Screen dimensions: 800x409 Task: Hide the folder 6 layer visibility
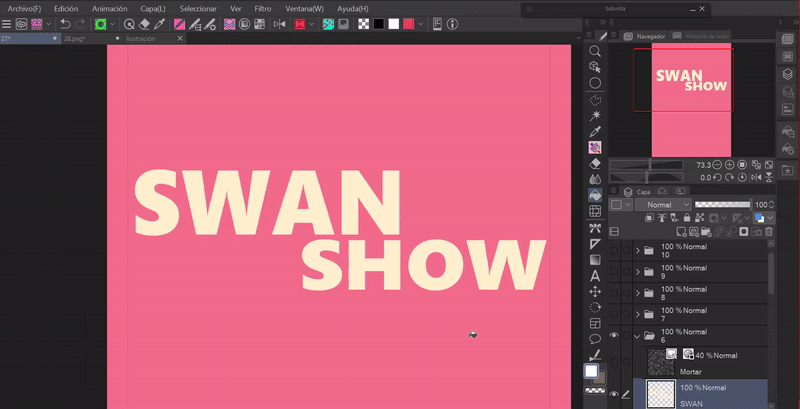[614, 336]
